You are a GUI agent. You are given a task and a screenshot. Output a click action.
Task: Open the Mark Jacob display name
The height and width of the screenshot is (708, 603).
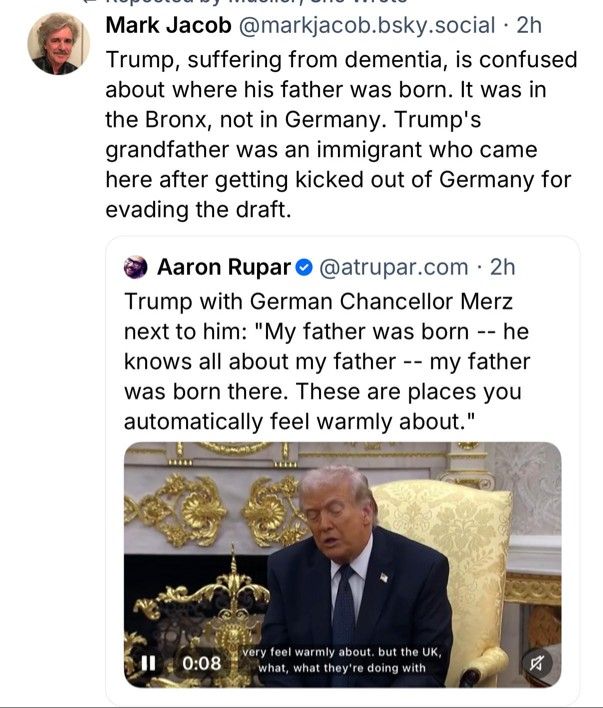[x=168, y=25]
